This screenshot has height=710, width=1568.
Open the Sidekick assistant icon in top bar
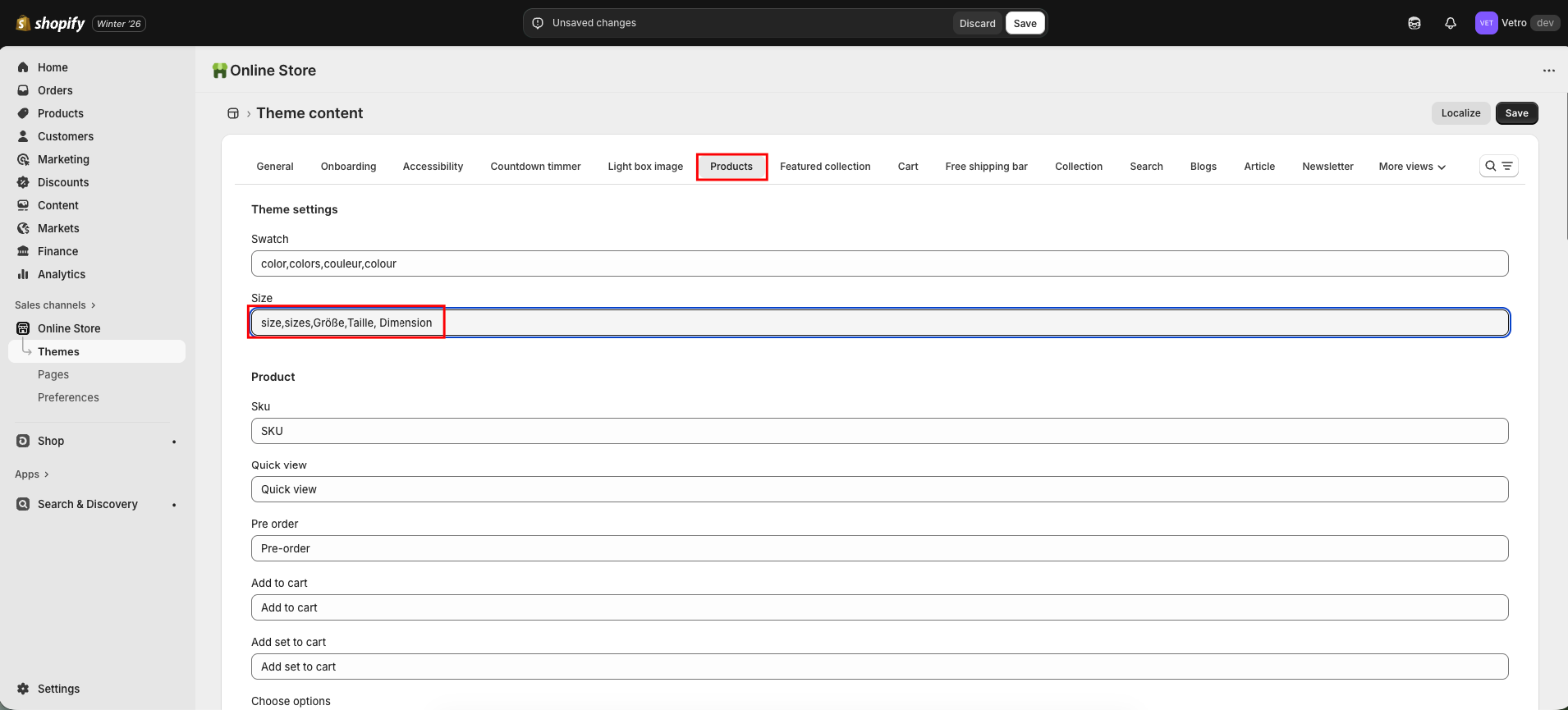coord(1414,23)
